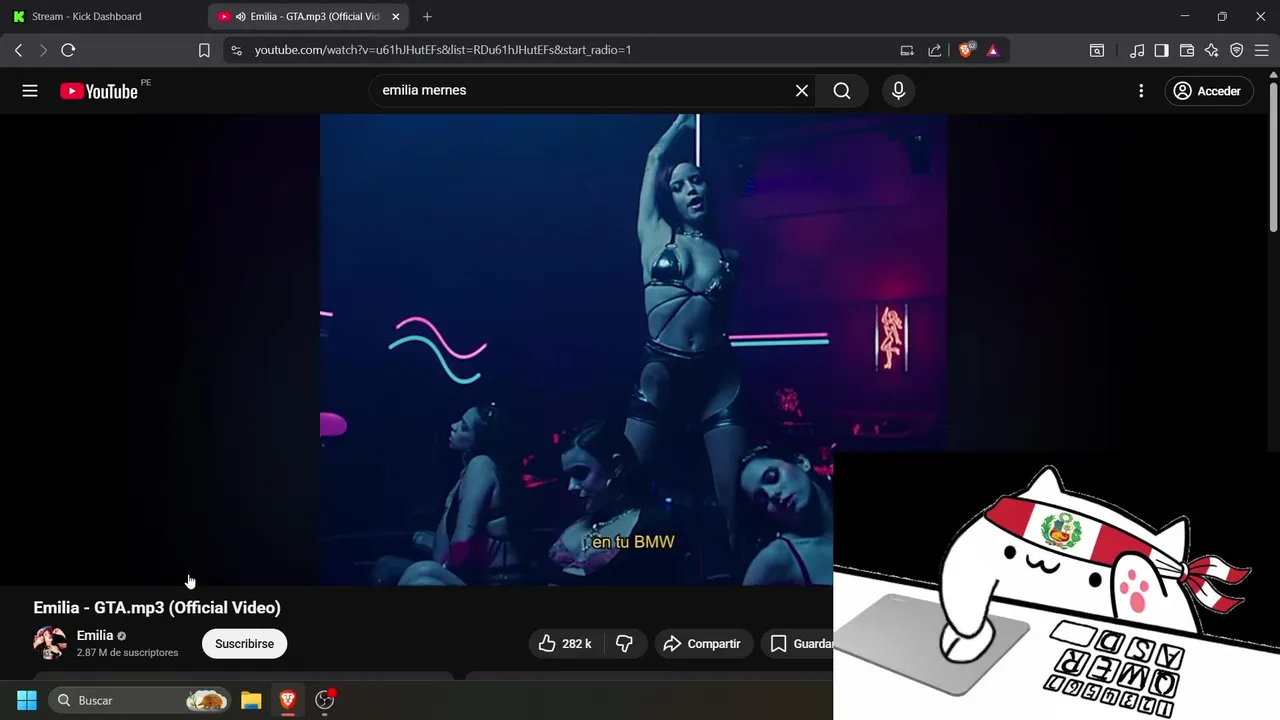This screenshot has height=720, width=1280.
Task: Open the tab search icon
Action: point(1097,50)
